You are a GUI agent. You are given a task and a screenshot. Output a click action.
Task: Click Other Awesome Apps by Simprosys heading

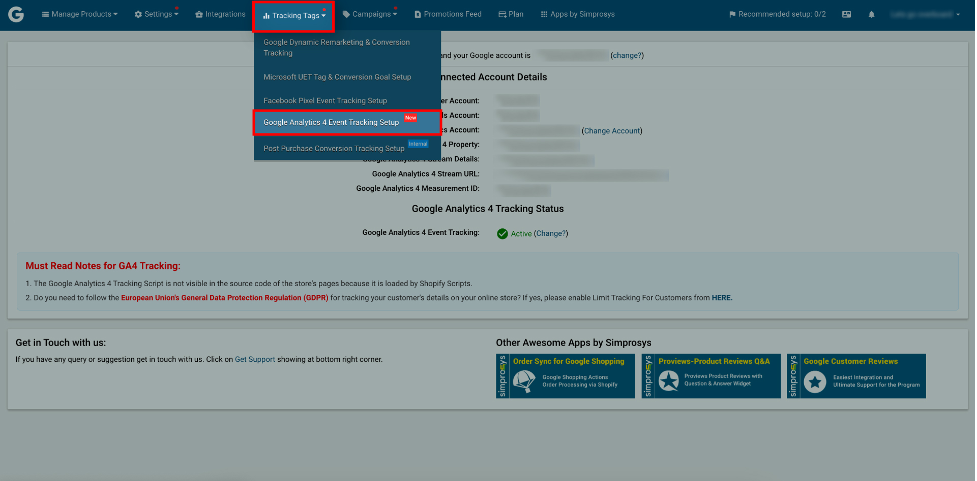(574, 343)
